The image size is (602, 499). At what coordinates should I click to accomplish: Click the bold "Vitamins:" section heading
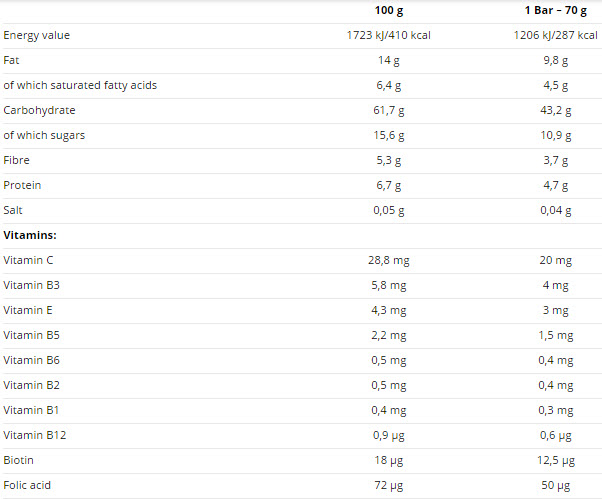click(30, 235)
